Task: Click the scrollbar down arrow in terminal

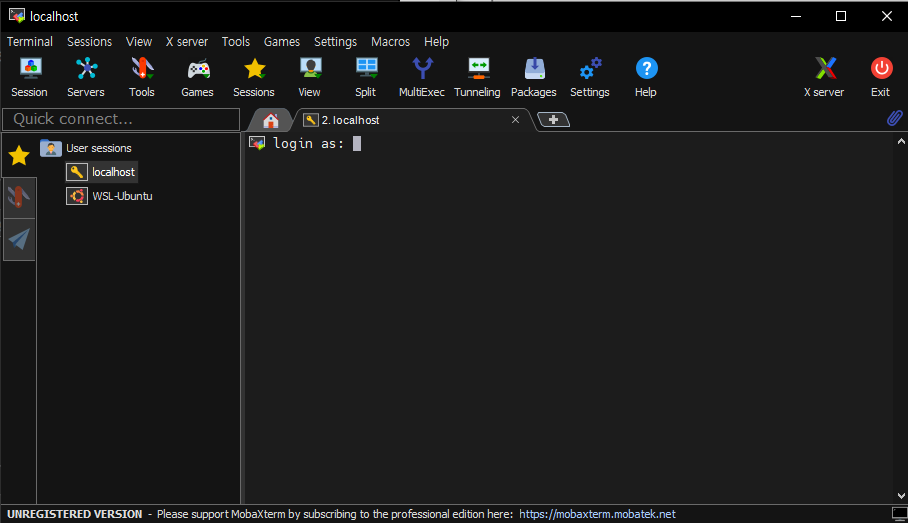Action: pos(901,495)
